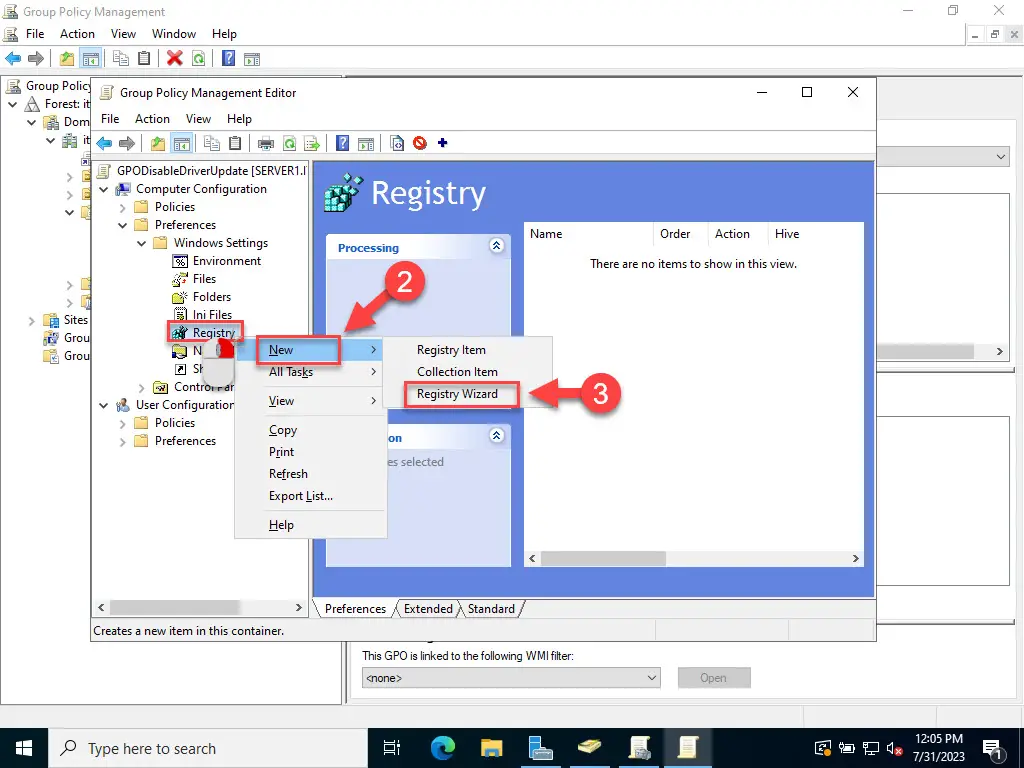Click Copy icon in Group Policy Management toolbar
The height and width of the screenshot is (768, 1024).
pyautogui.click(x=121, y=58)
